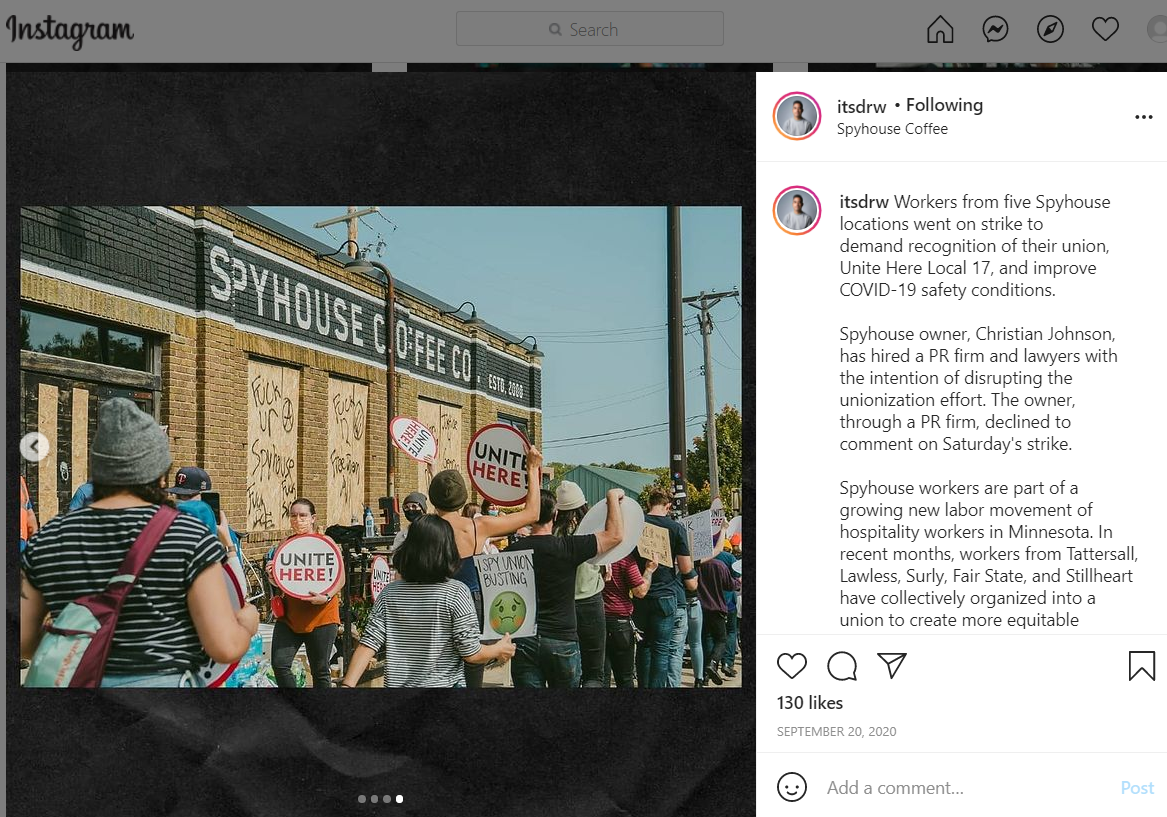Click the comment speech bubble icon
This screenshot has width=1167, height=817.
(x=842, y=666)
